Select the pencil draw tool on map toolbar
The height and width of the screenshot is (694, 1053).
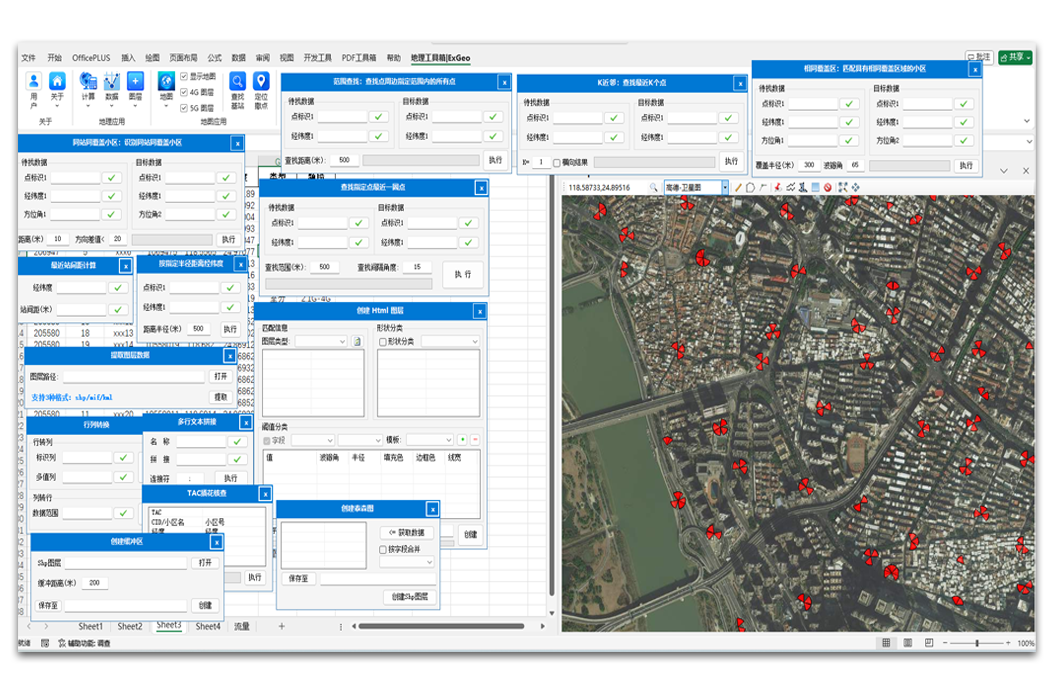(x=738, y=187)
